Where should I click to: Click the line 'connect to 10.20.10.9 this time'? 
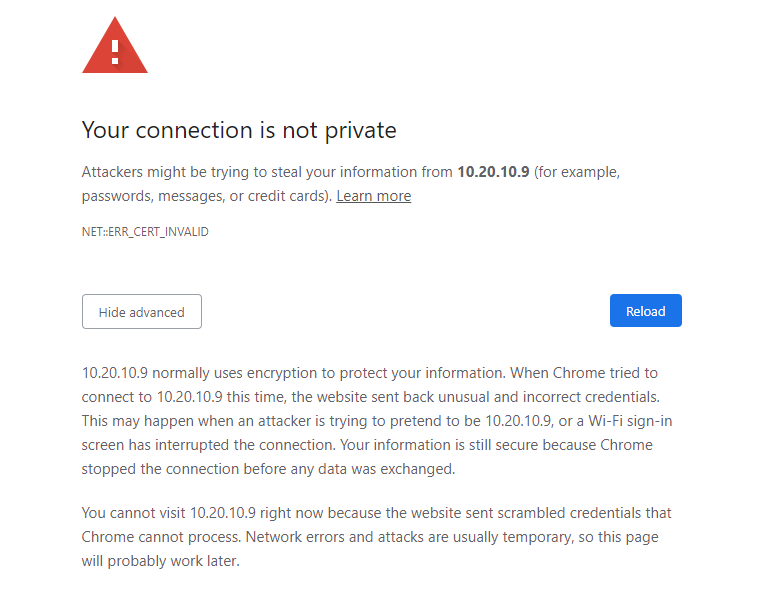(x=370, y=397)
